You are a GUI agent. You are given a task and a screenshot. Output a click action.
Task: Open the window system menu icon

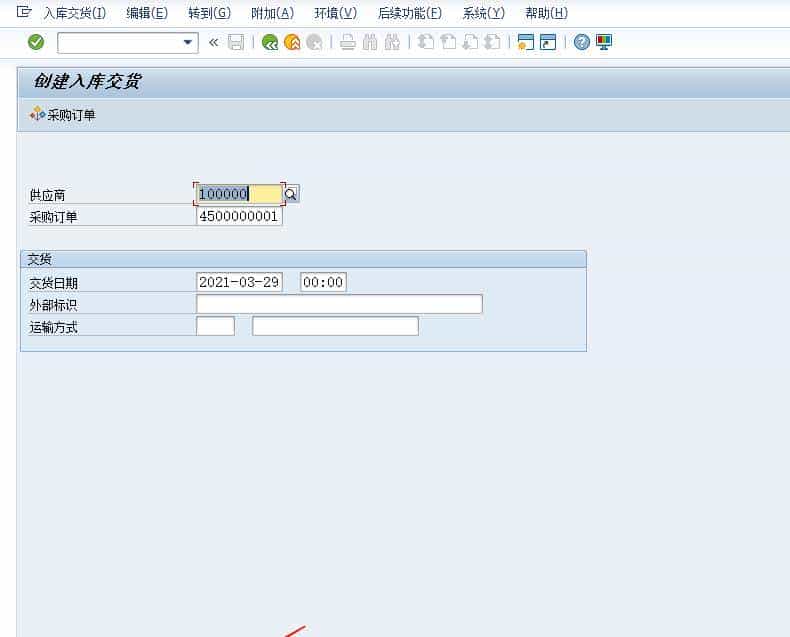(x=24, y=12)
